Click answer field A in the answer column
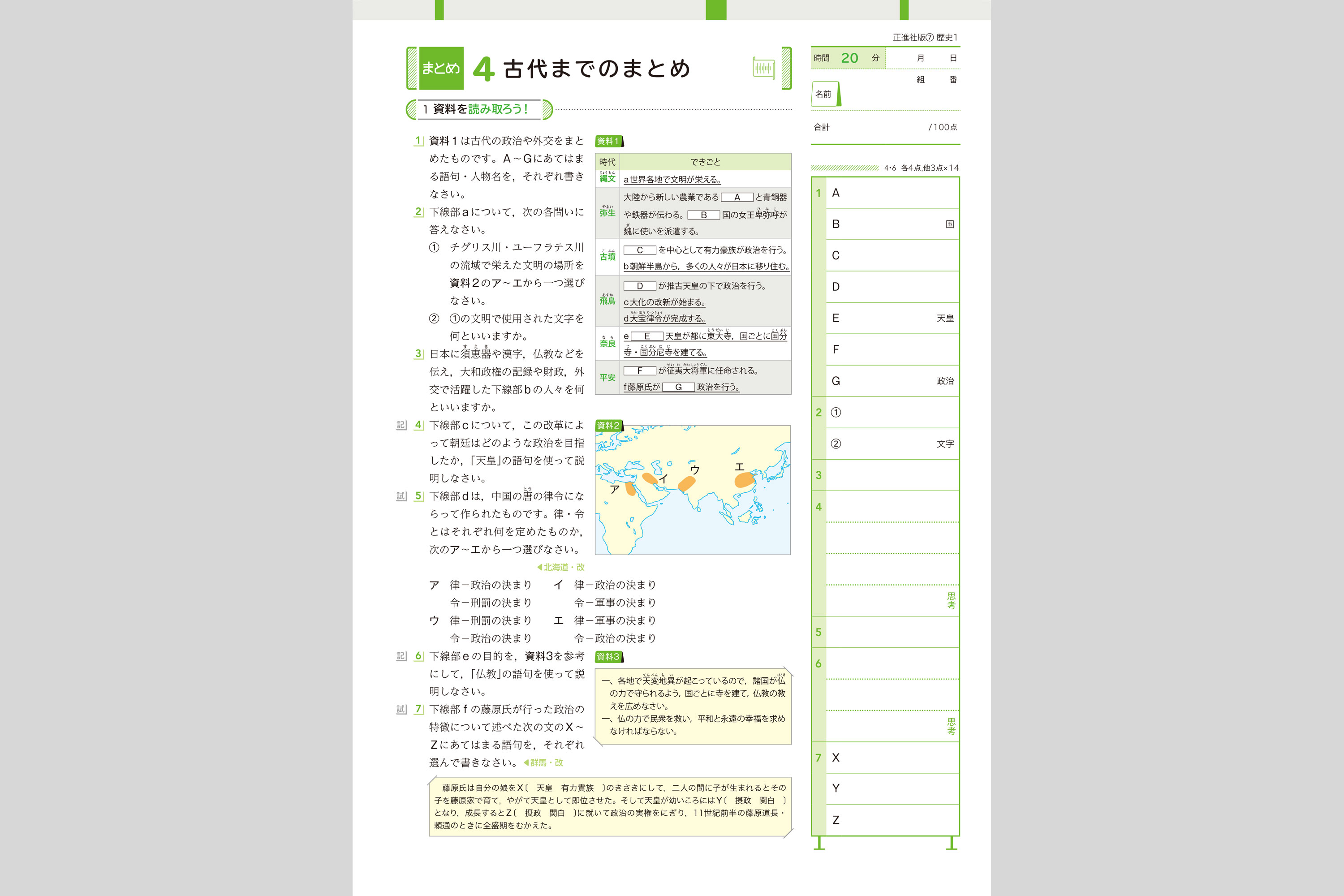This screenshot has width=1344, height=896. 892,193
